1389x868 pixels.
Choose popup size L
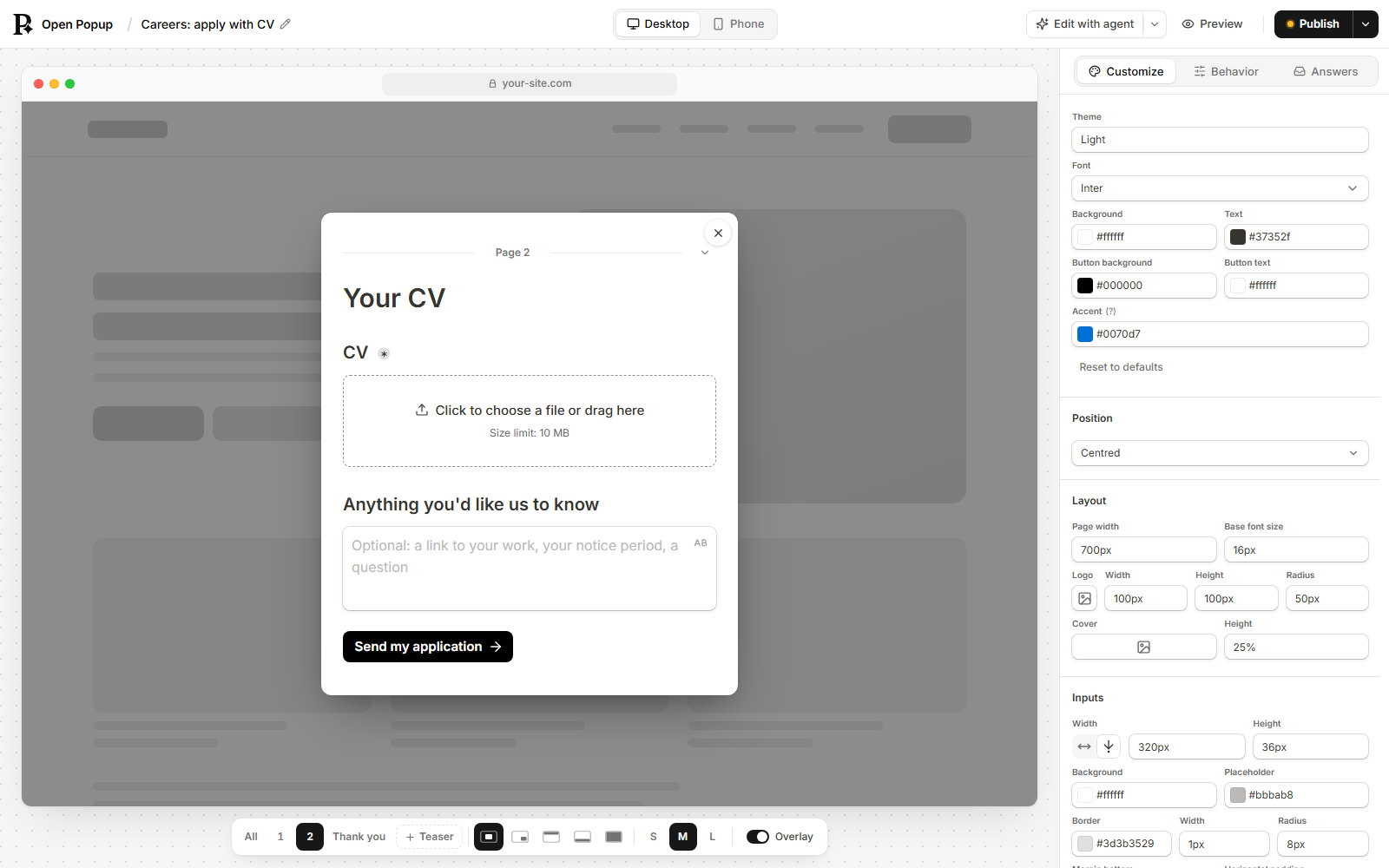(x=713, y=837)
